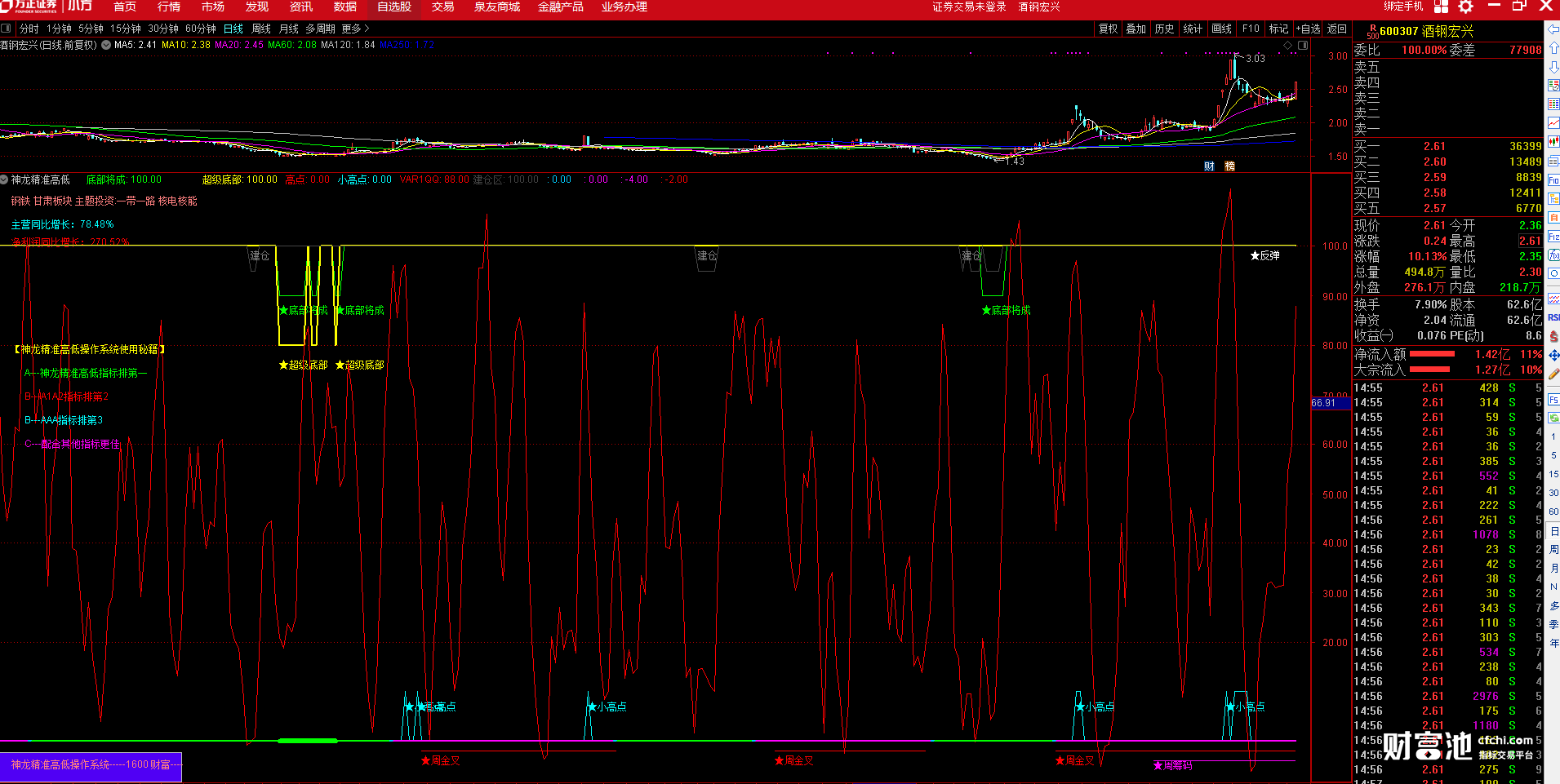The width and height of the screenshot is (1560, 784).
Task: Click the 绑定手机 link
Action: 1403,6
